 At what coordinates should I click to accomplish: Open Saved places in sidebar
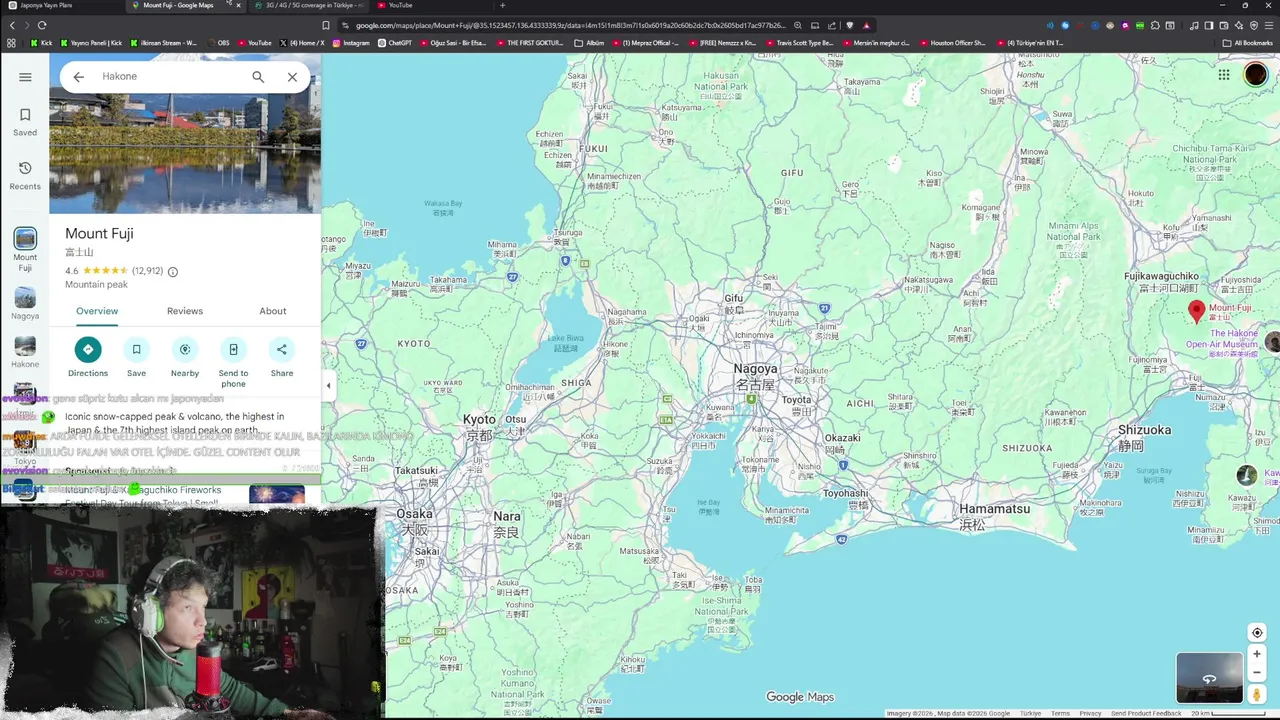click(x=25, y=122)
